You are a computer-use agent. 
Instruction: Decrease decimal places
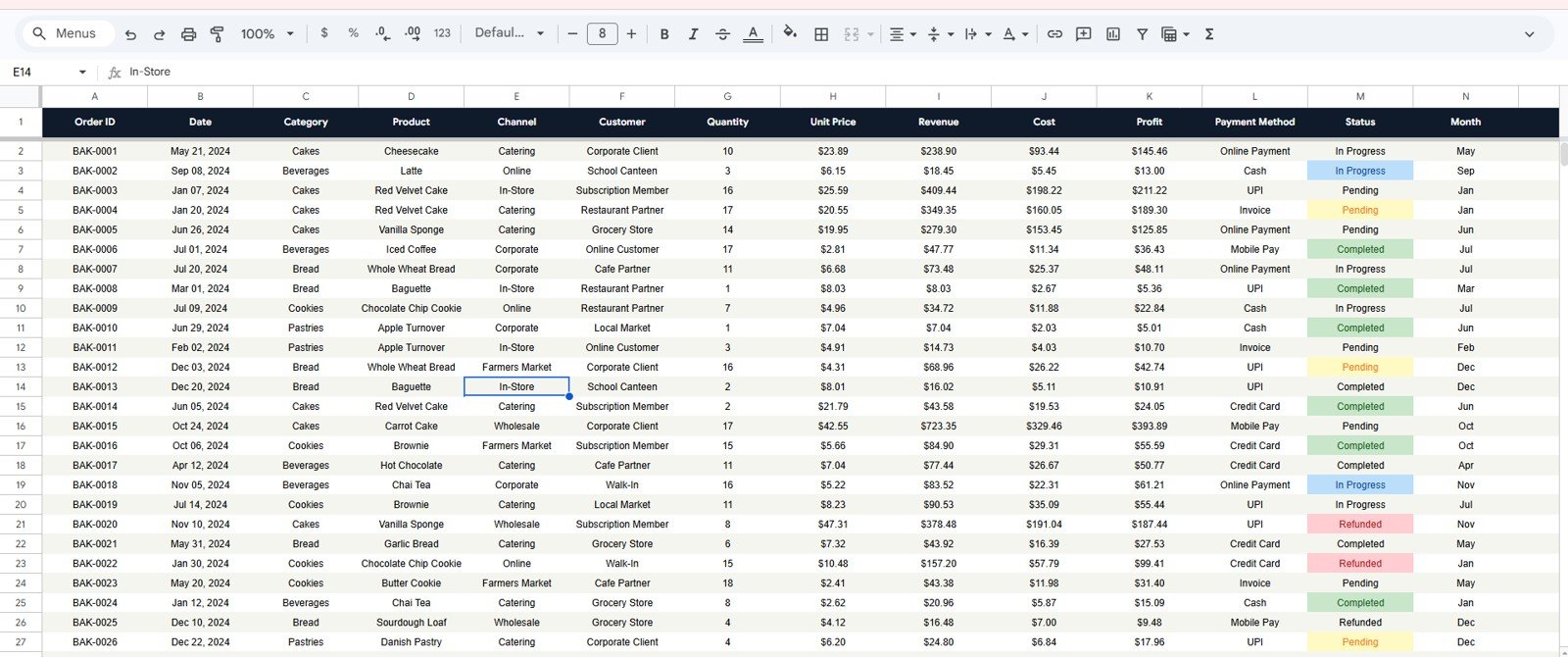(383, 33)
